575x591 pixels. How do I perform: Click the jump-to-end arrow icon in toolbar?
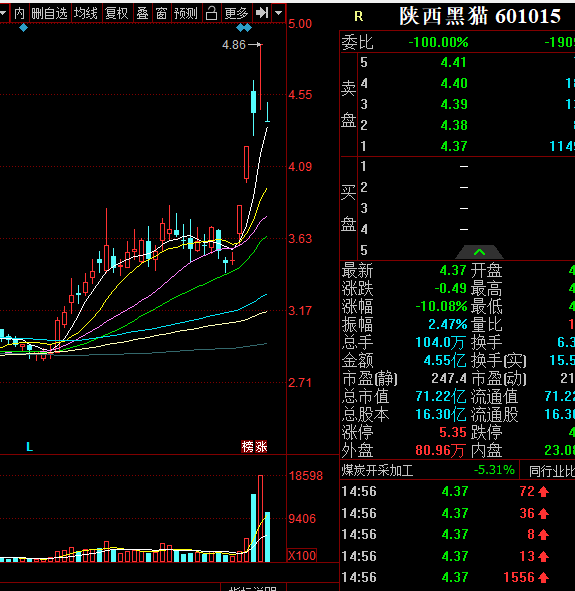(x=262, y=14)
